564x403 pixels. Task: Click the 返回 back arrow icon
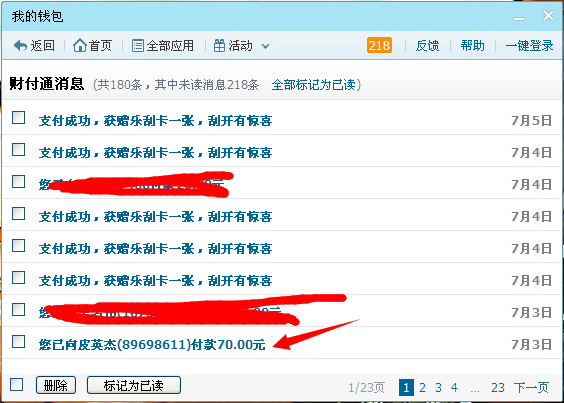click(x=21, y=46)
